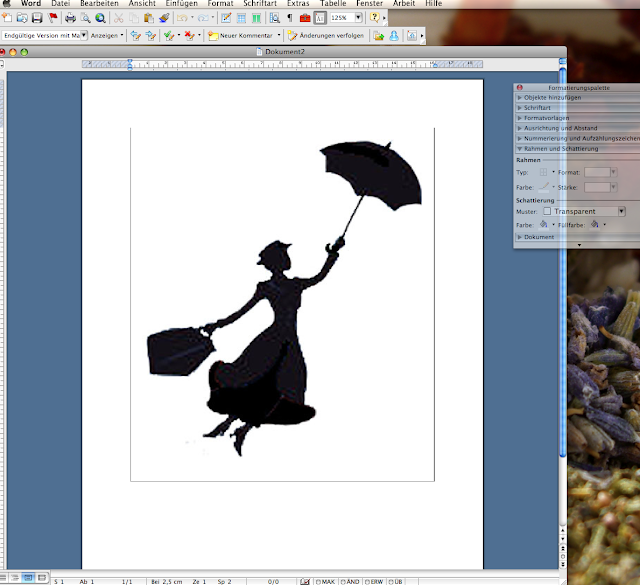The height and width of the screenshot is (585, 640).
Task: Click the green checkmark Accept change icon
Action: coord(169,36)
